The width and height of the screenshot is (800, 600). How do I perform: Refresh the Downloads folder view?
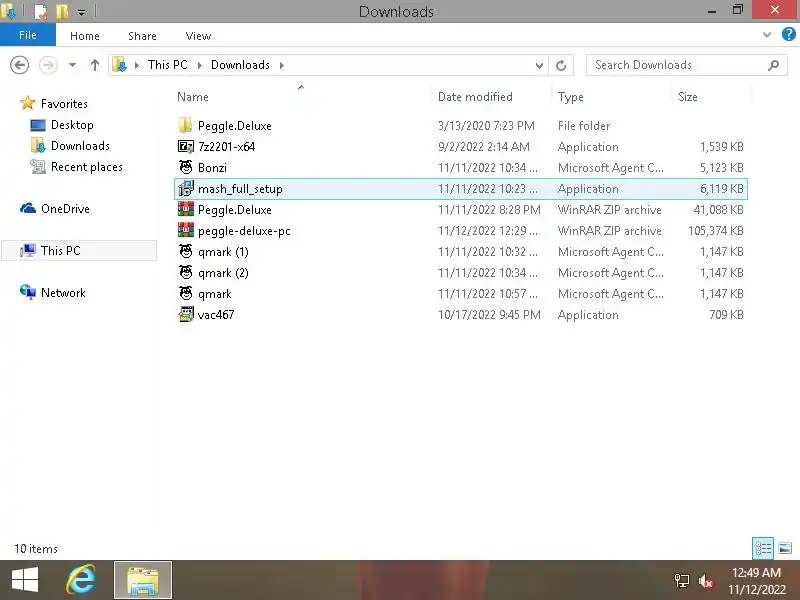click(x=561, y=65)
